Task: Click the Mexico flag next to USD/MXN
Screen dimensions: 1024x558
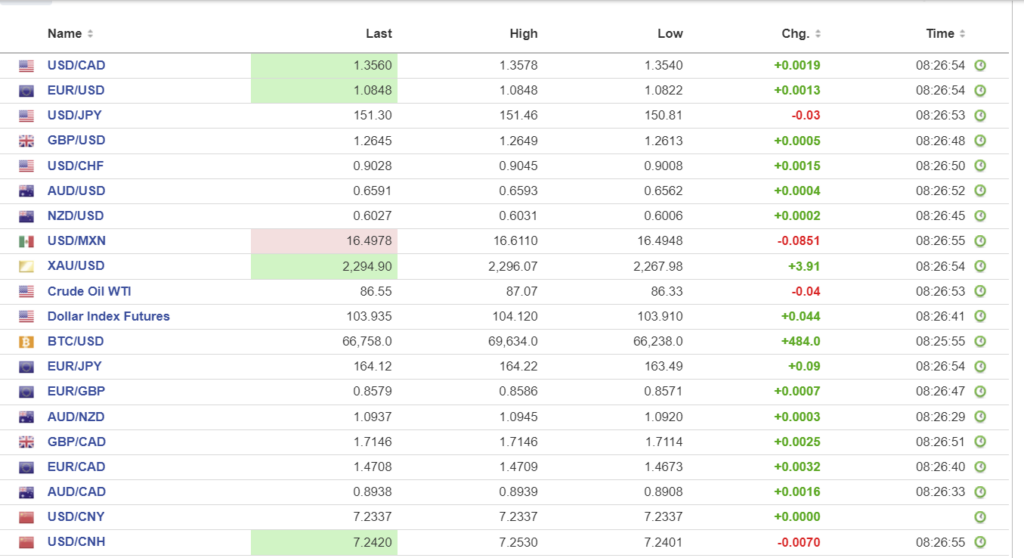Action: click(26, 241)
